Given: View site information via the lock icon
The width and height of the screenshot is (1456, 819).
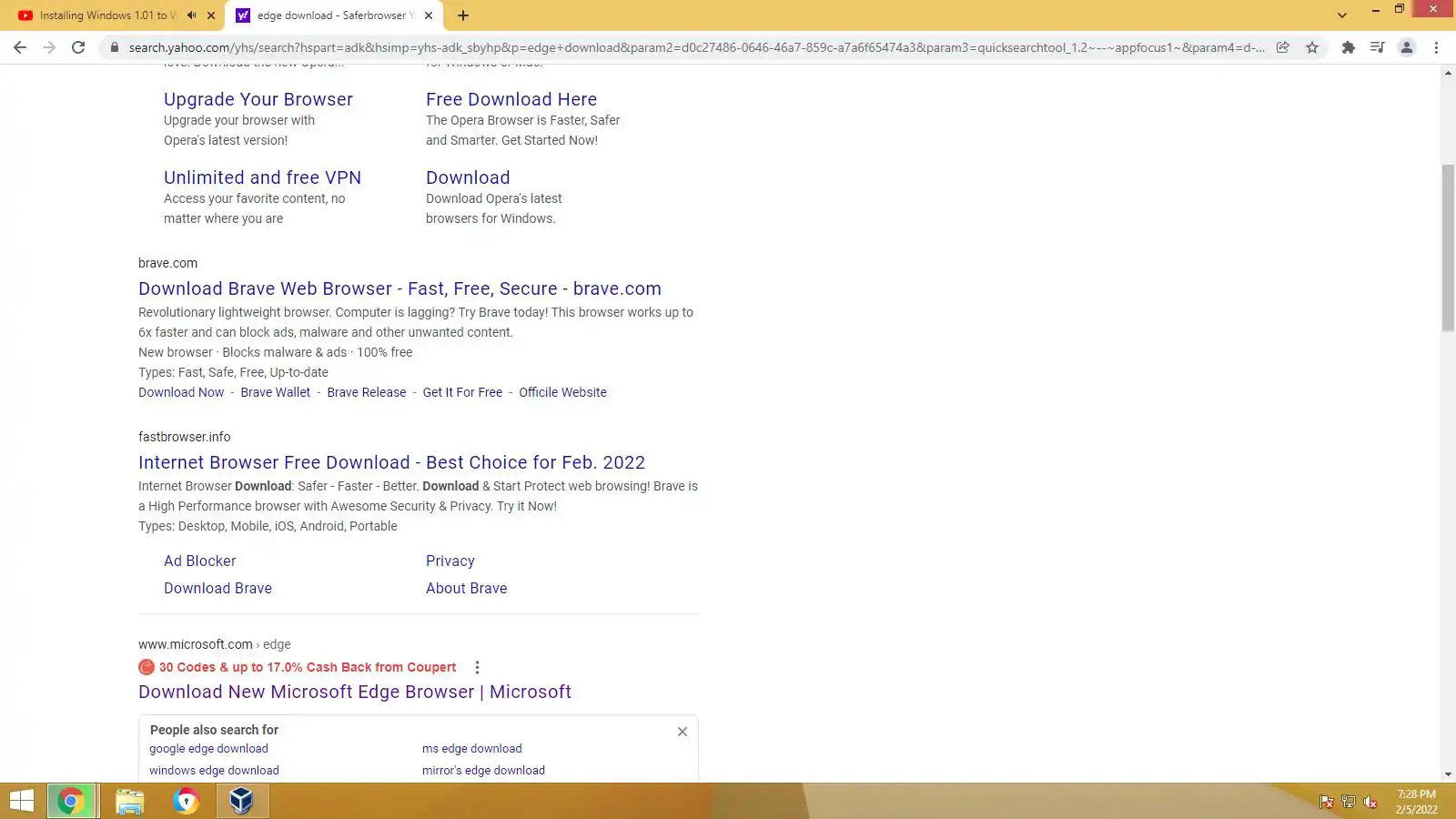Looking at the screenshot, I should point(114,47).
